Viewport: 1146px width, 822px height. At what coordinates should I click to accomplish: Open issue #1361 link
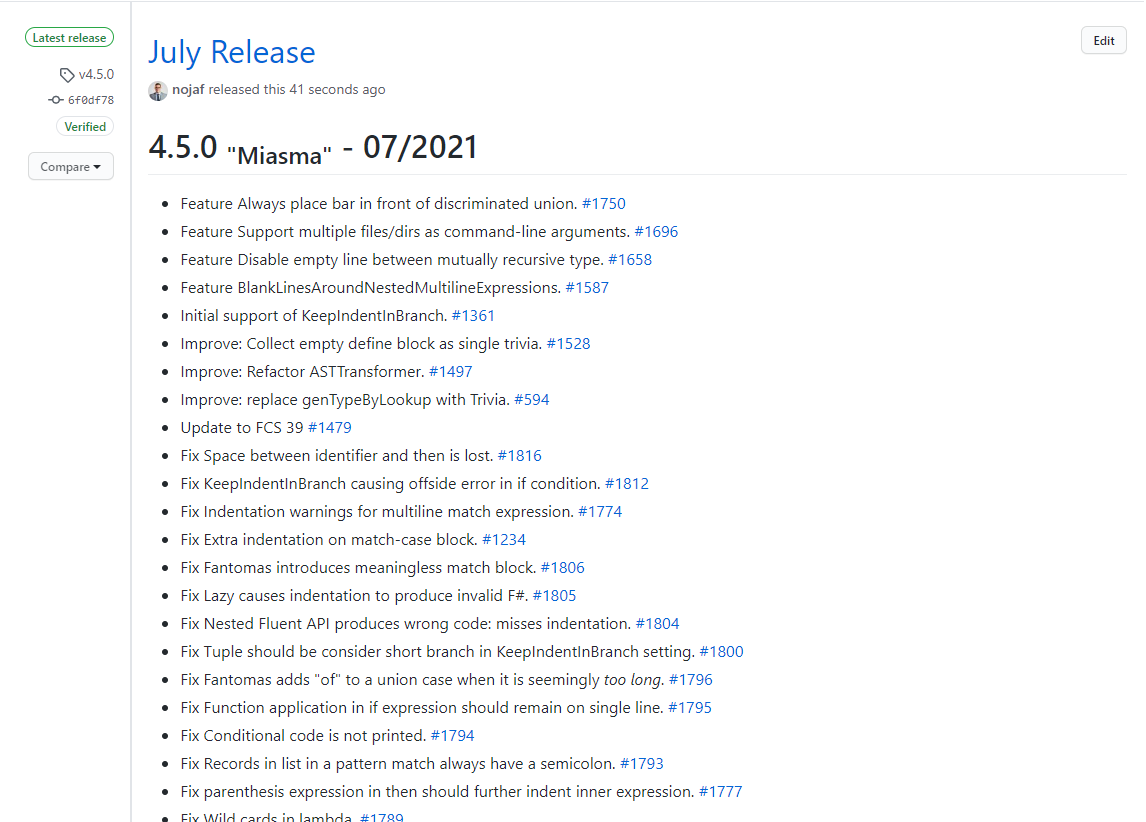tap(473, 316)
